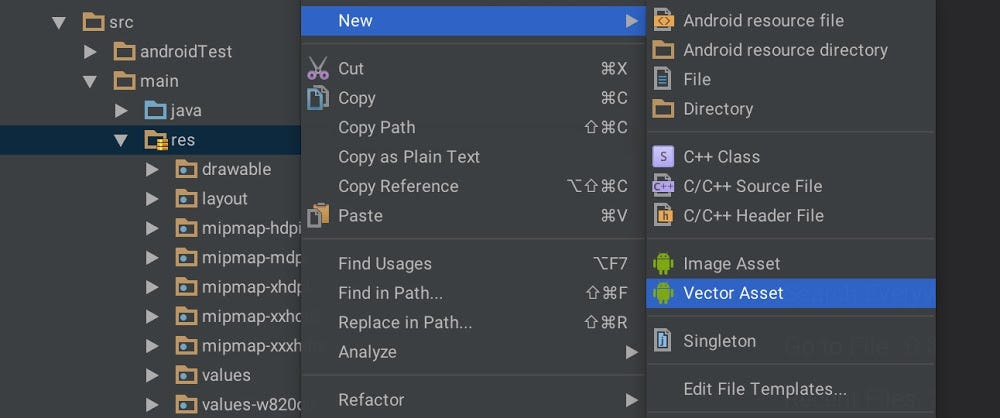Collapse the res folder
This screenshot has height=418, width=1000.
coord(121,140)
